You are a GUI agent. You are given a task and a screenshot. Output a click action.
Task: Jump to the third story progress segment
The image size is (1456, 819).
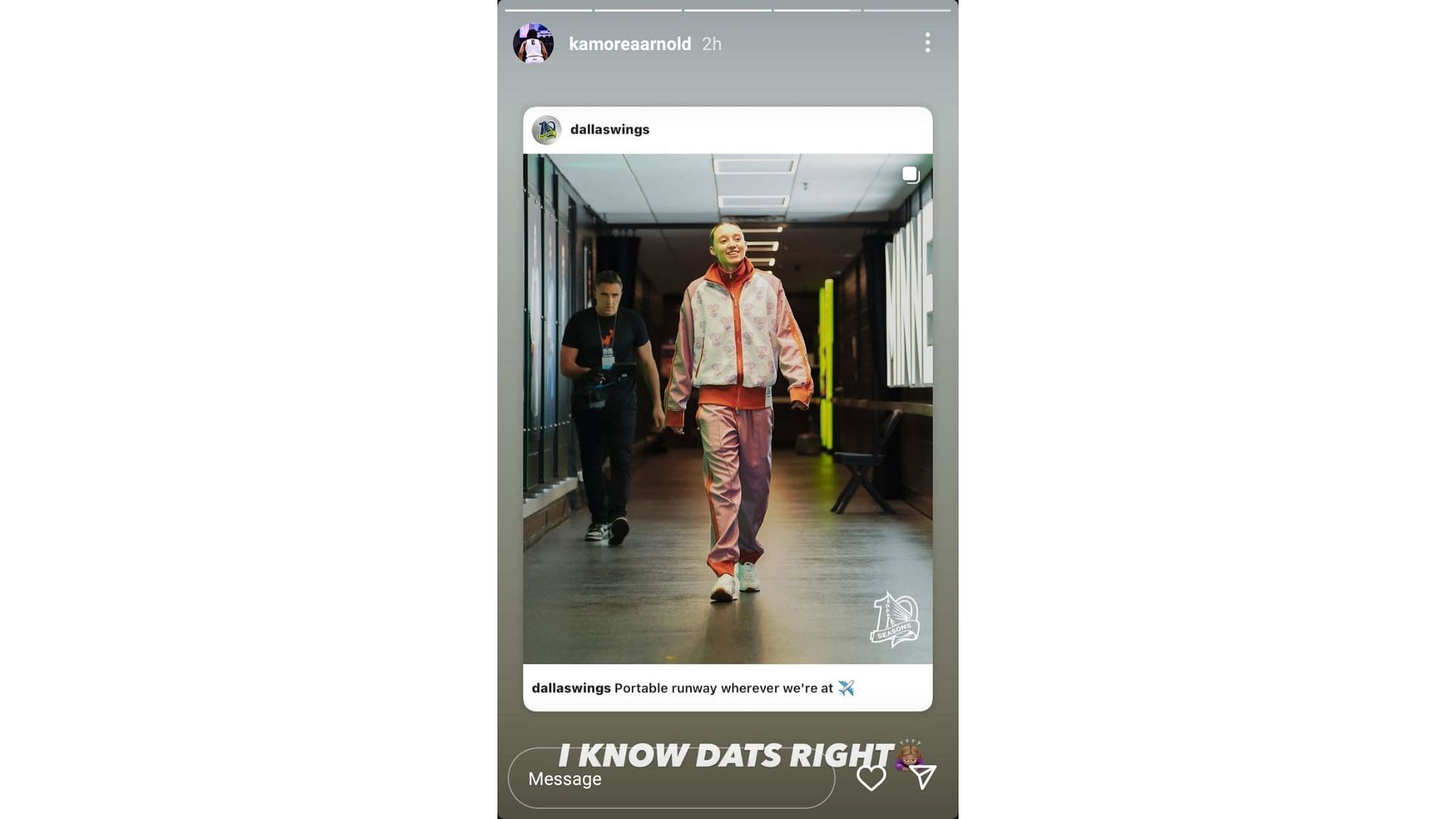click(x=727, y=11)
